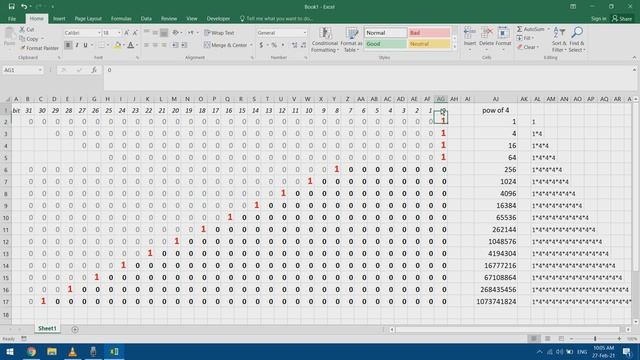Apply the Neutral cell style
The image size is (640, 360).
click(429, 44)
